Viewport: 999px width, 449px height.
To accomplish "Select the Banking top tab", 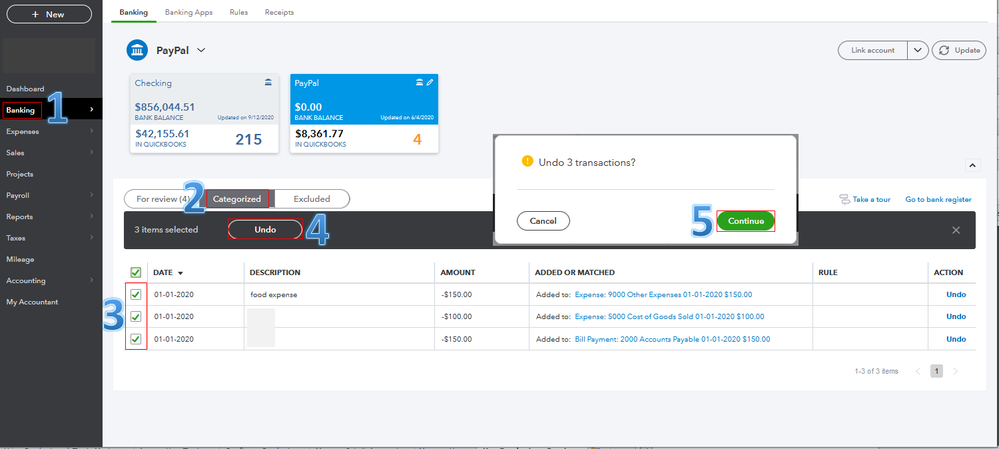I will pos(133,12).
